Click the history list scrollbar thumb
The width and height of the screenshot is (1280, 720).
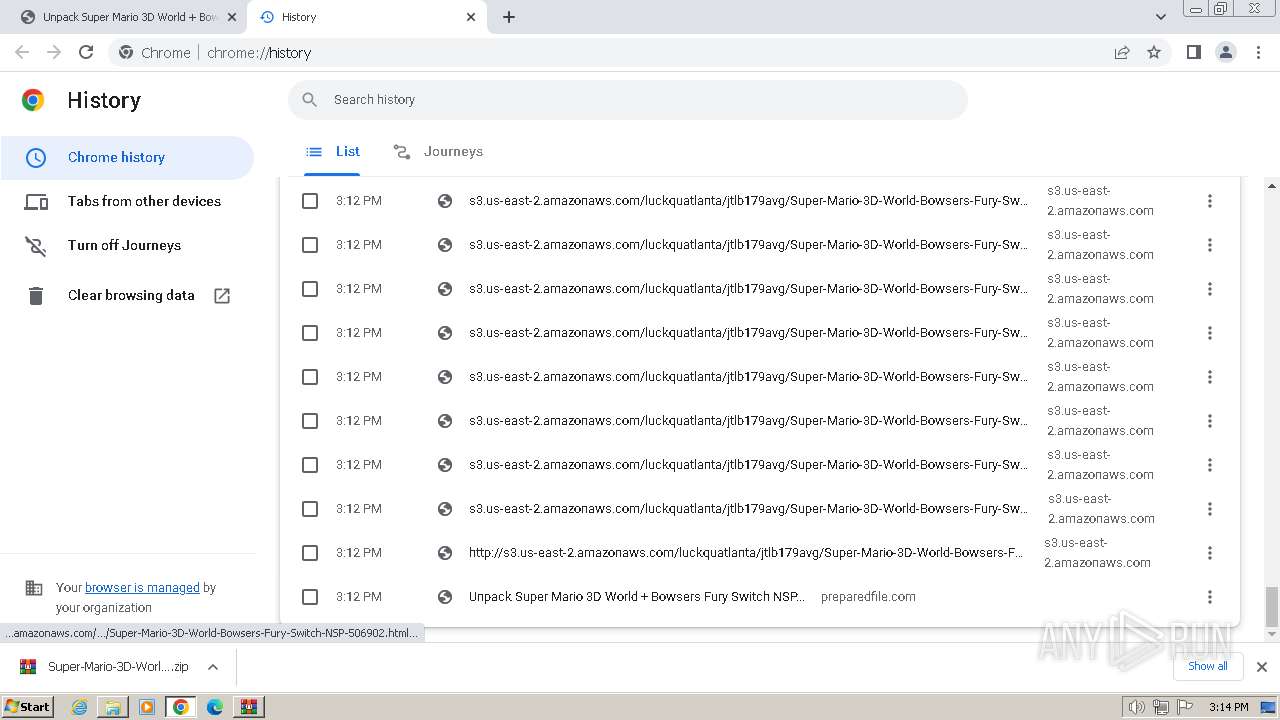point(1272,606)
